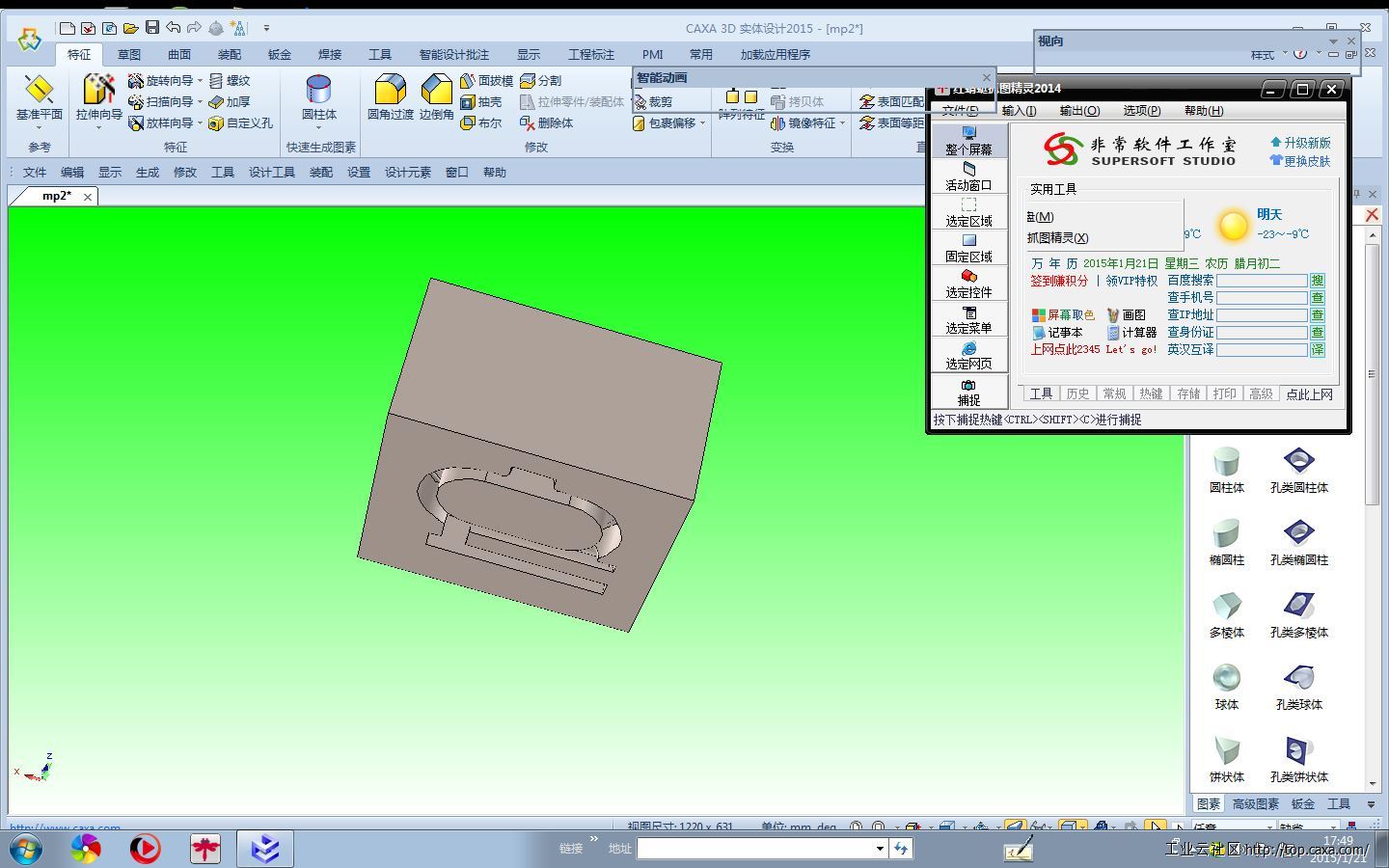Expand the 扫描向导 dropdown arrow
Screen dimensions: 1389x868
[200, 102]
